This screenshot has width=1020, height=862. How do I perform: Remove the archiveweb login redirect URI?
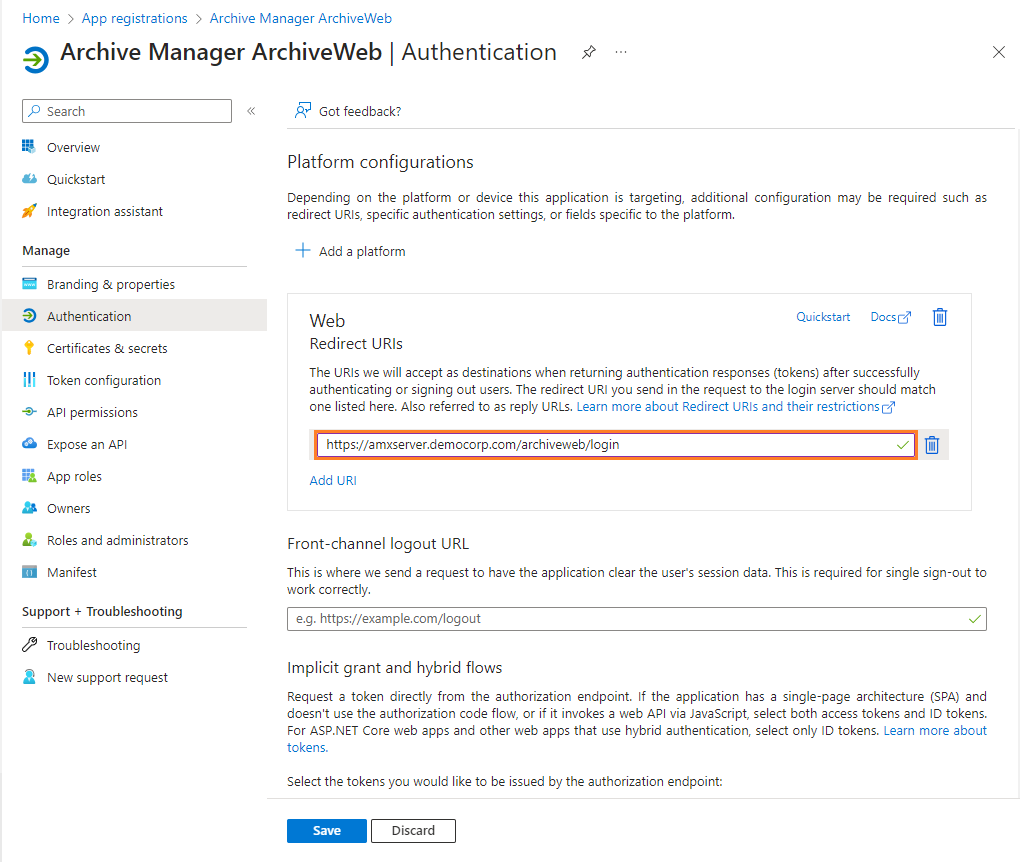932,445
